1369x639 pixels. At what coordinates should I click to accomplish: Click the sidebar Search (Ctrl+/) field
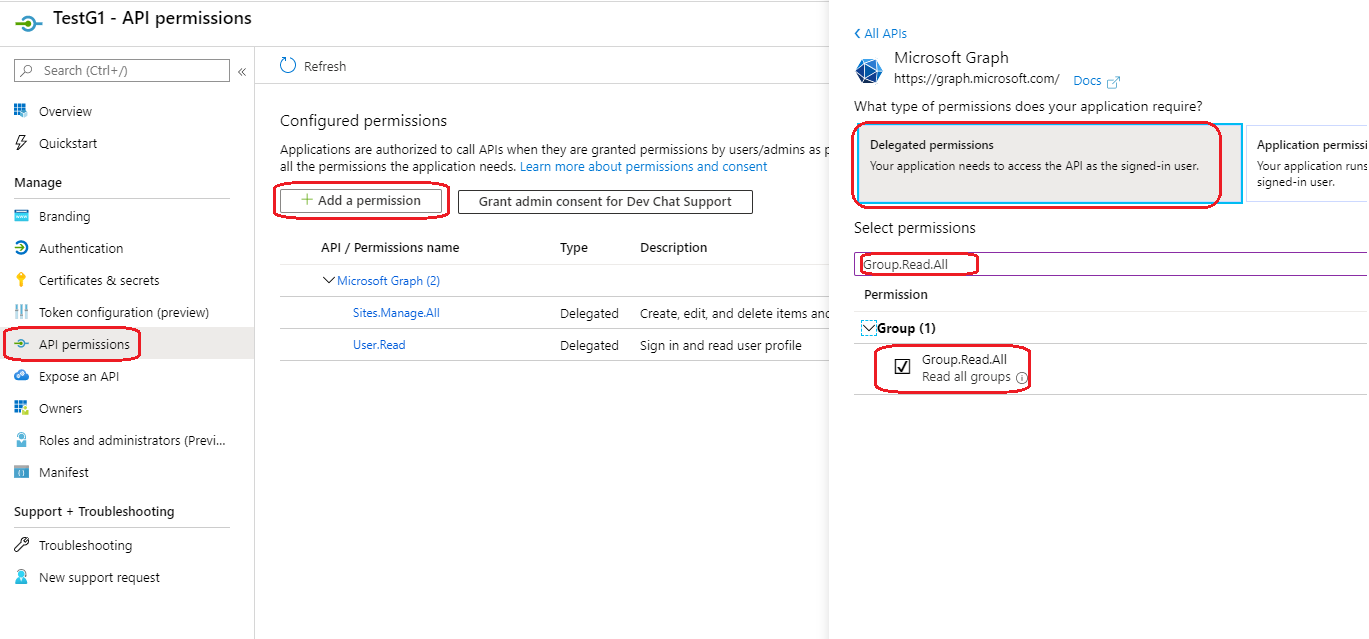pos(122,71)
